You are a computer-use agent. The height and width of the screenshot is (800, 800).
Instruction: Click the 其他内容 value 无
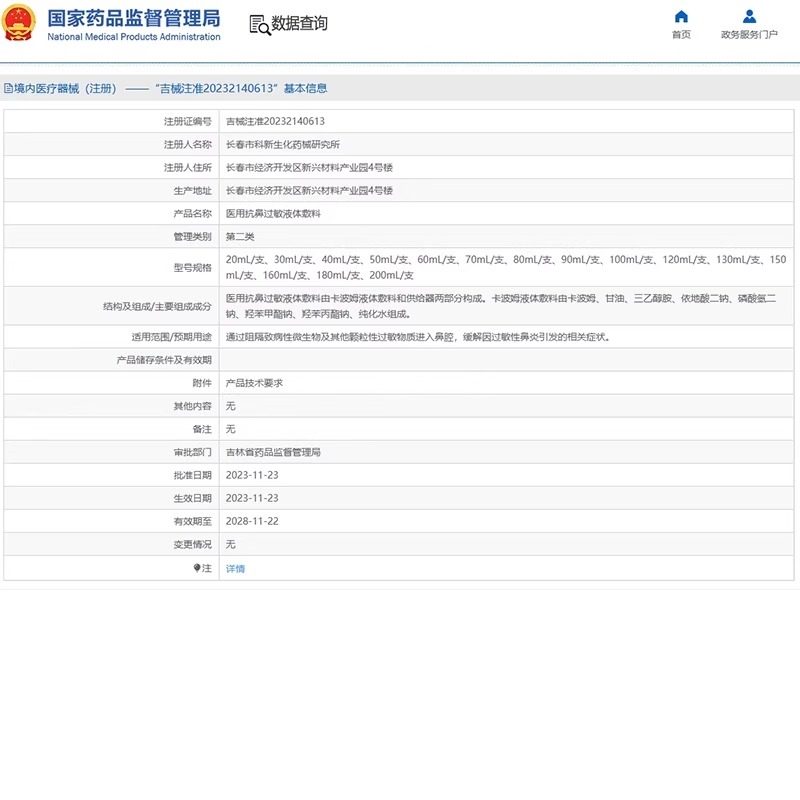coord(231,406)
